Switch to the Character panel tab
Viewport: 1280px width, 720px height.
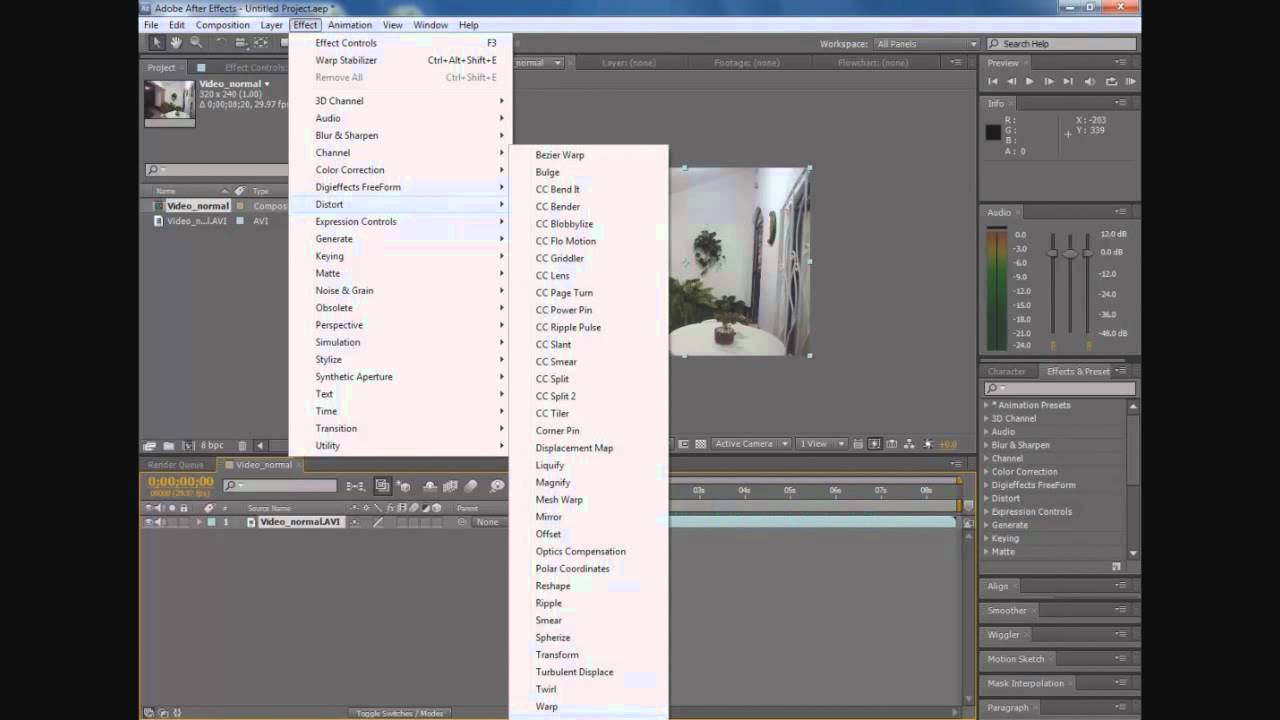click(x=1007, y=371)
